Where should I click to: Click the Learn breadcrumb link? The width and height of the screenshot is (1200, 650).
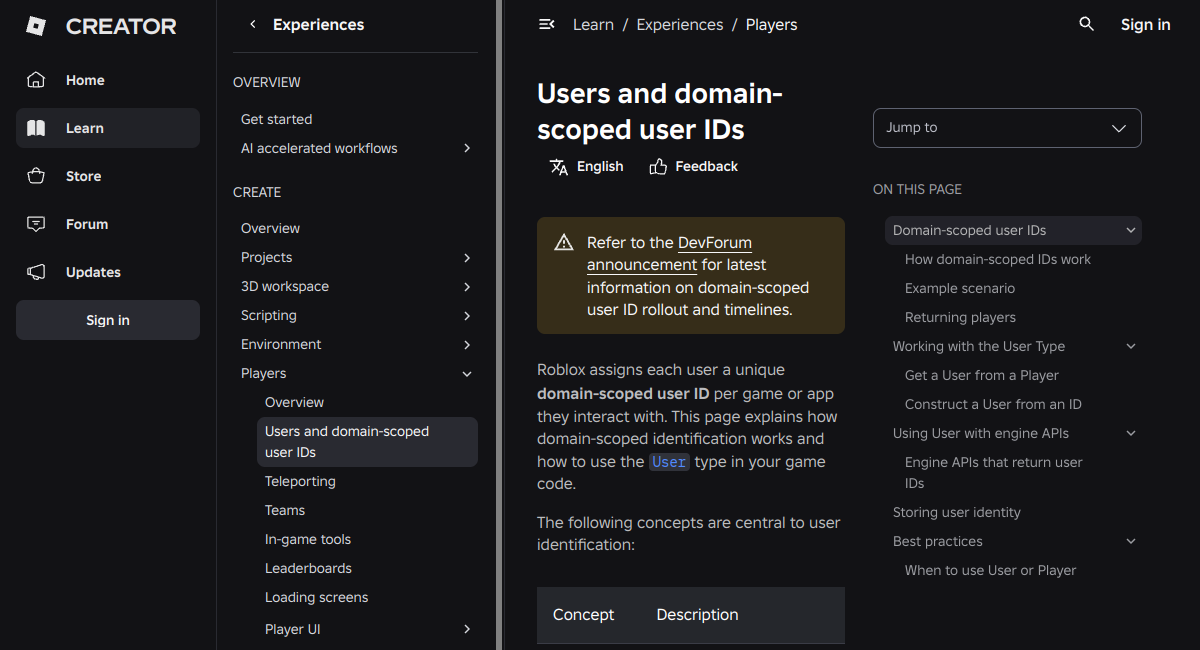point(593,24)
